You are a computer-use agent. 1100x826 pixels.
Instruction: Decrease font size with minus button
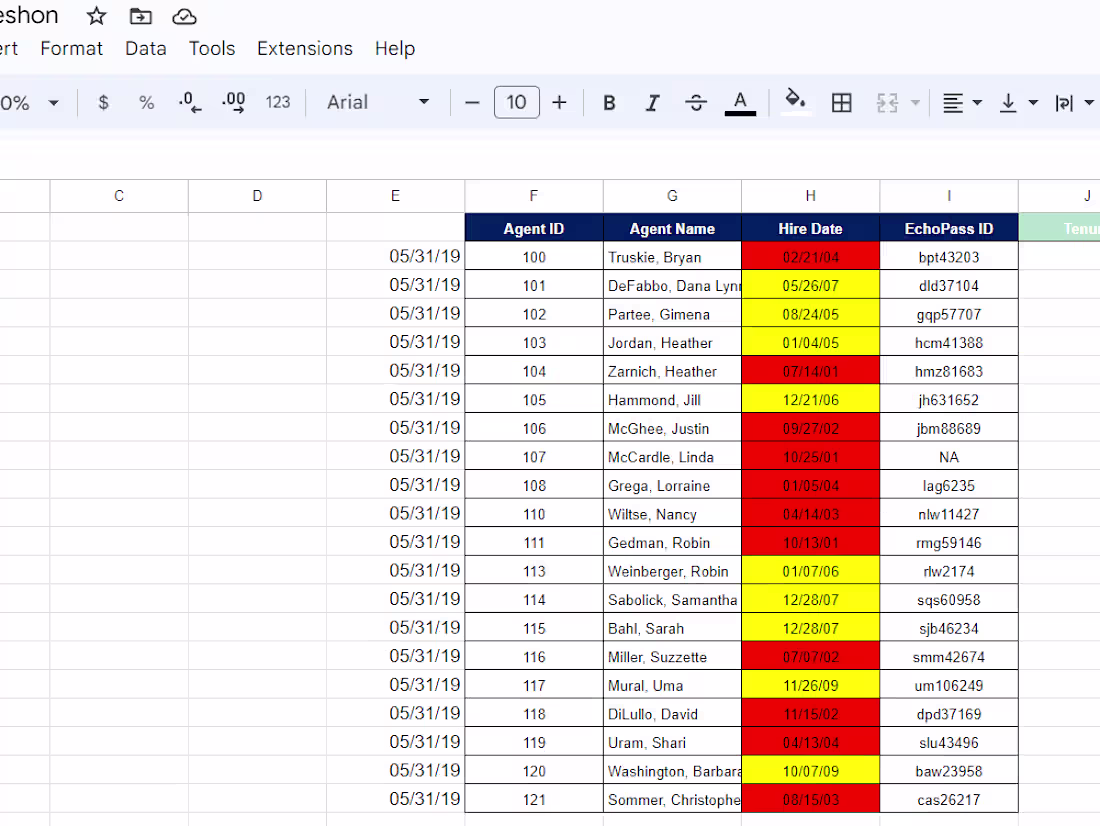click(472, 103)
